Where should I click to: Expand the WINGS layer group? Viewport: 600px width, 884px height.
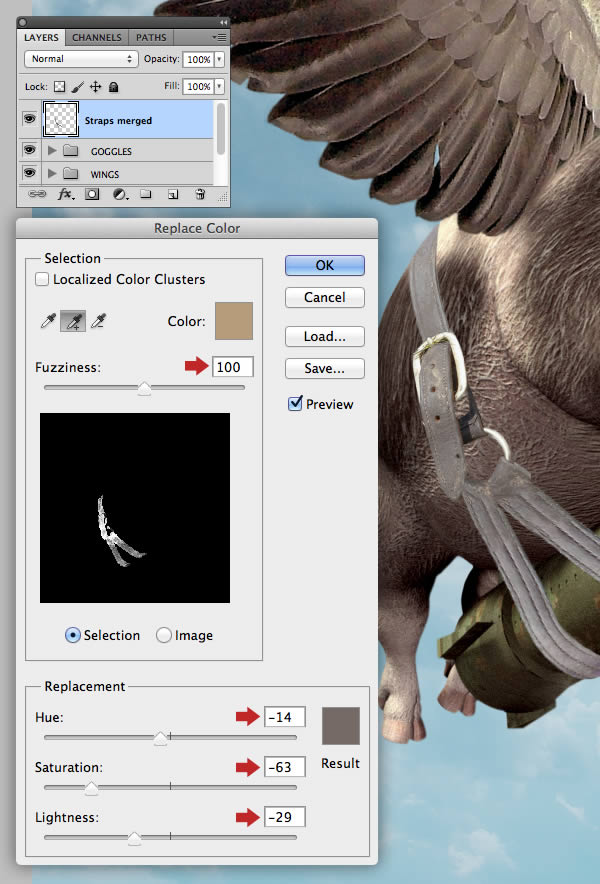[x=52, y=173]
